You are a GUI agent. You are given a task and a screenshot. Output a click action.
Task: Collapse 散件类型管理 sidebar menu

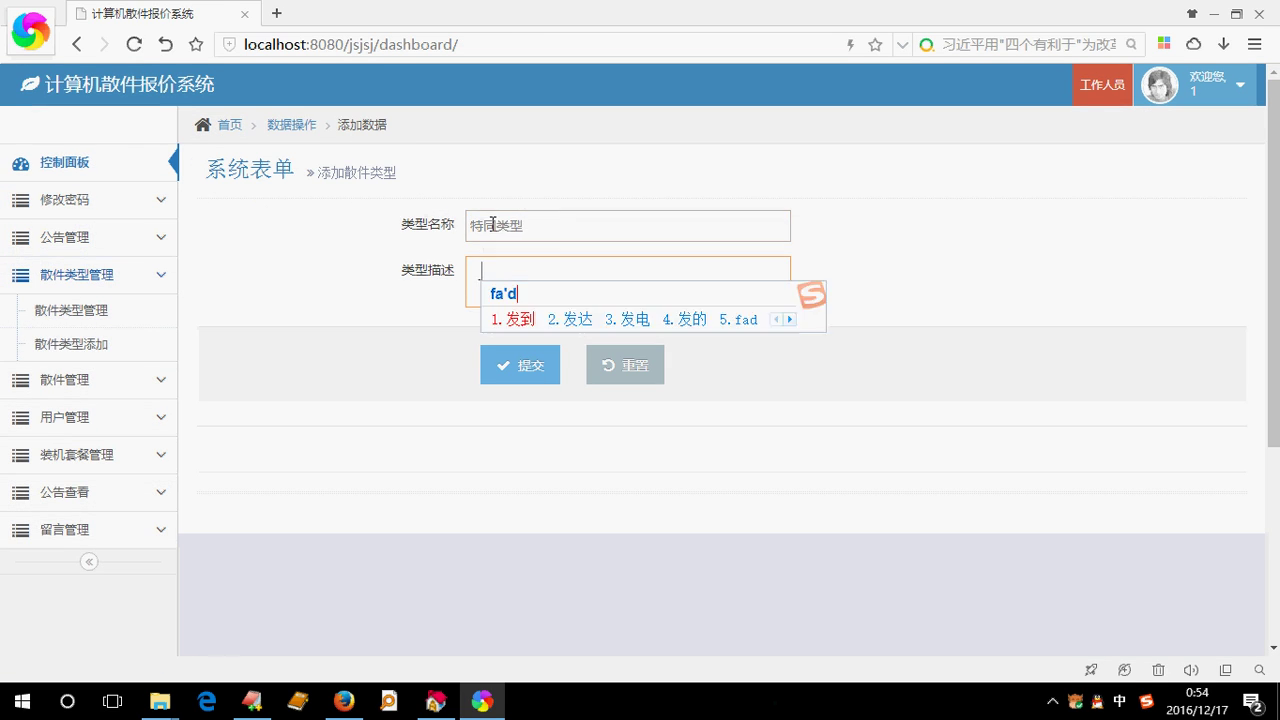tap(89, 275)
